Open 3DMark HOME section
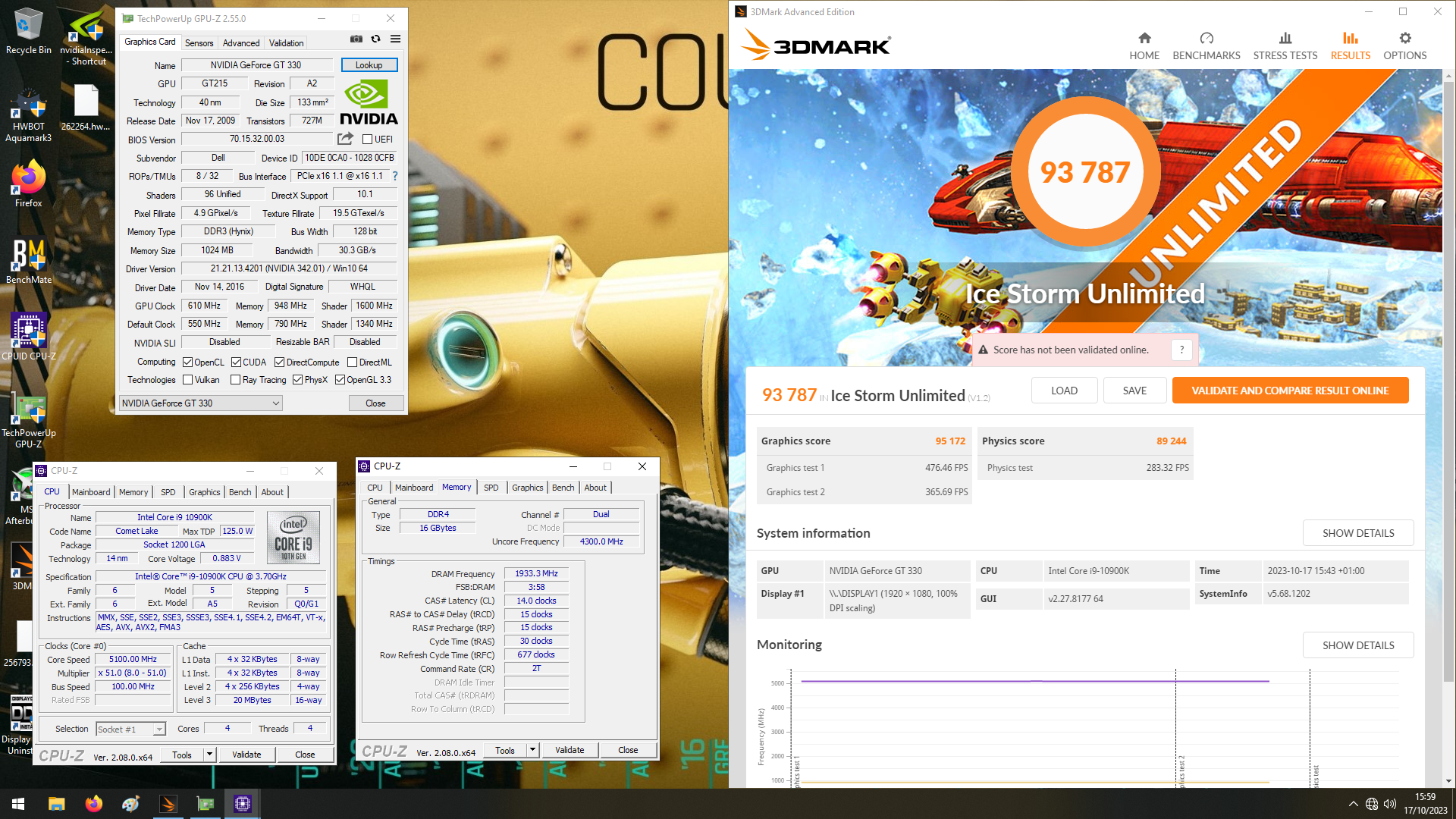The width and height of the screenshot is (1456, 819). tap(1144, 46)
